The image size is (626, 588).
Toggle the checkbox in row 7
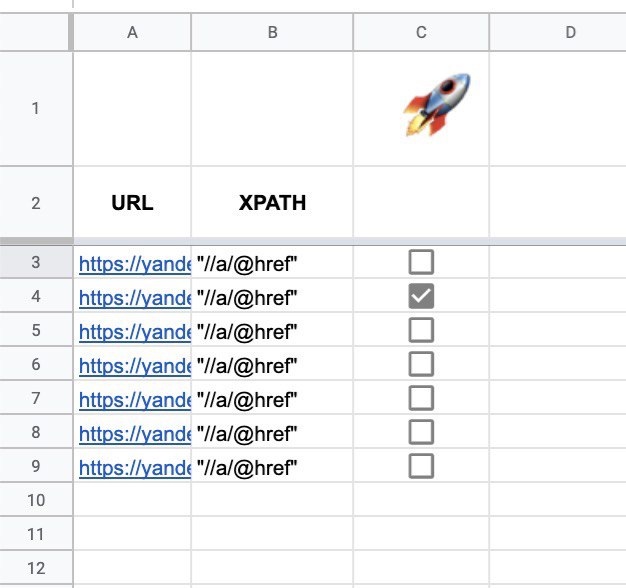(421, 398)
